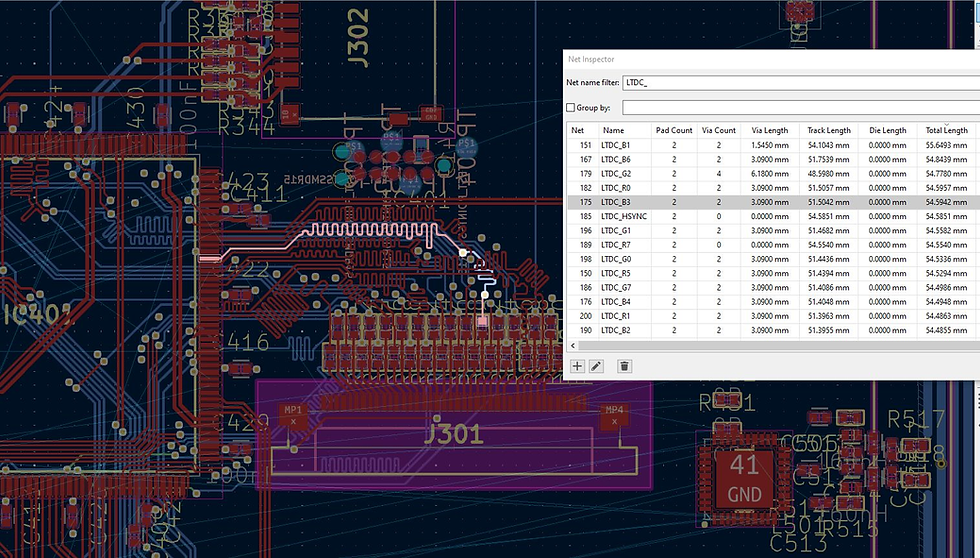Click the R517 reference designator text
The image size is (980, 558).
point(915,420)
